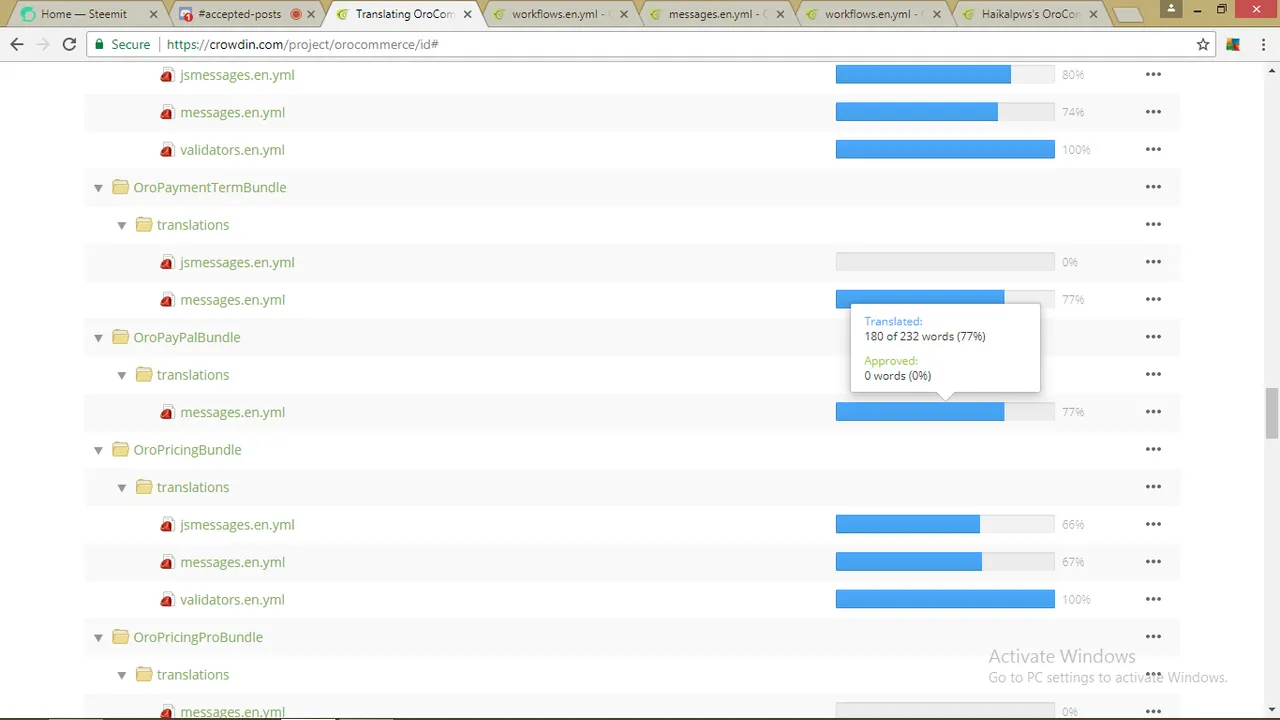
Task: Collapse the OroPricingBundle folder
Action: [x=98, y=450]
